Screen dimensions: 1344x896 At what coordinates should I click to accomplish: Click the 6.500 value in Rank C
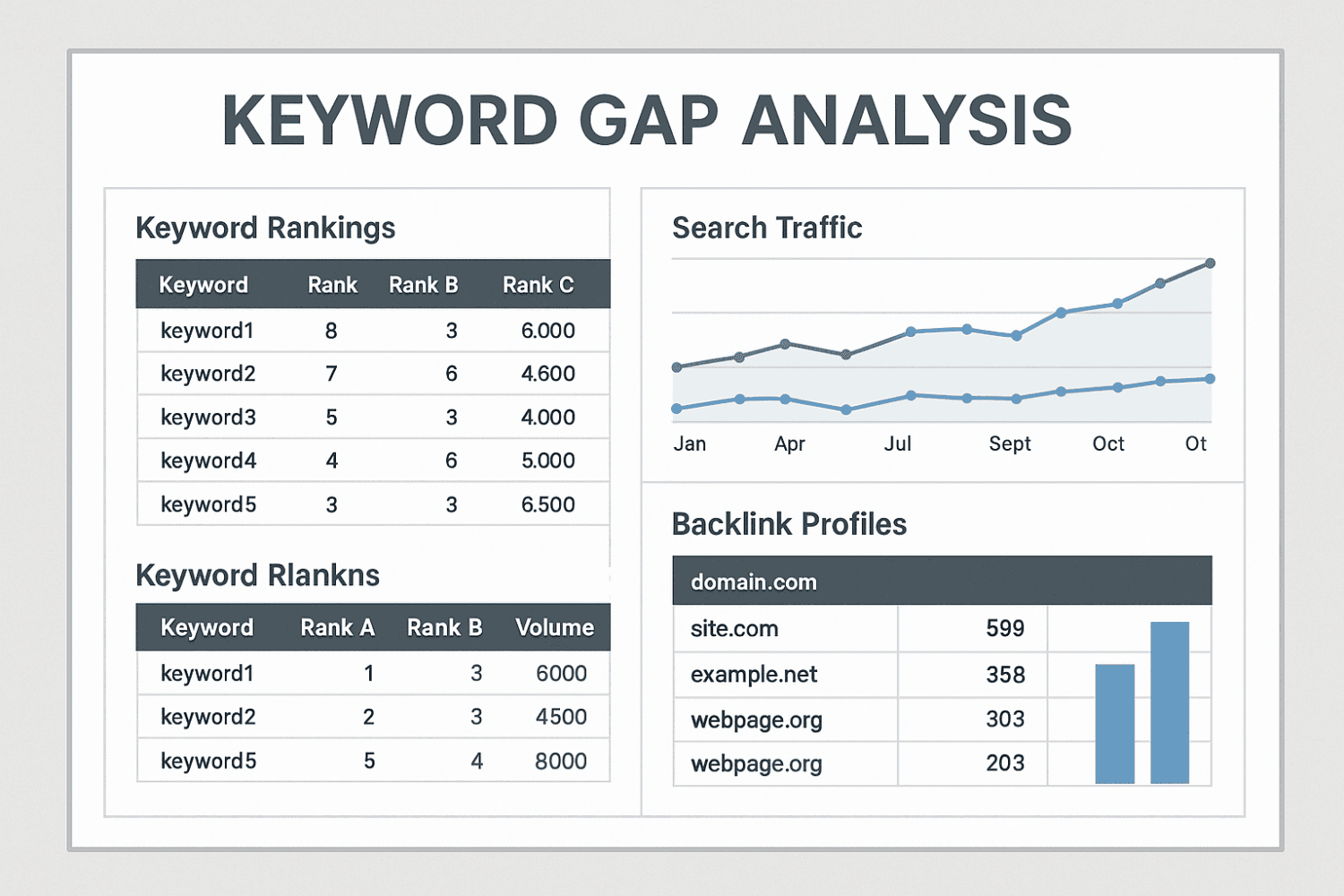click(547, 504)
